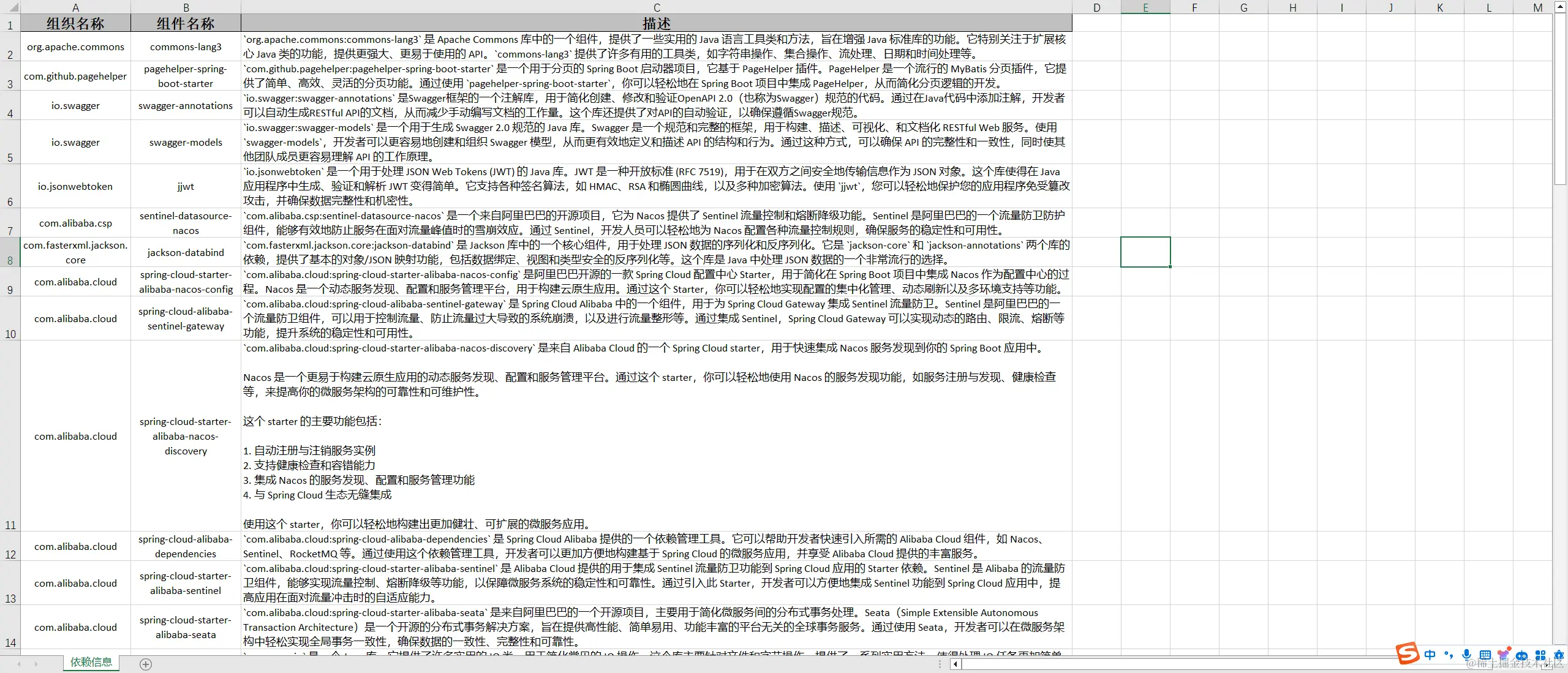Click the vertical scrollbar up arrow
Viewport: 1568px width, 673px height.
pos(1559,7)
